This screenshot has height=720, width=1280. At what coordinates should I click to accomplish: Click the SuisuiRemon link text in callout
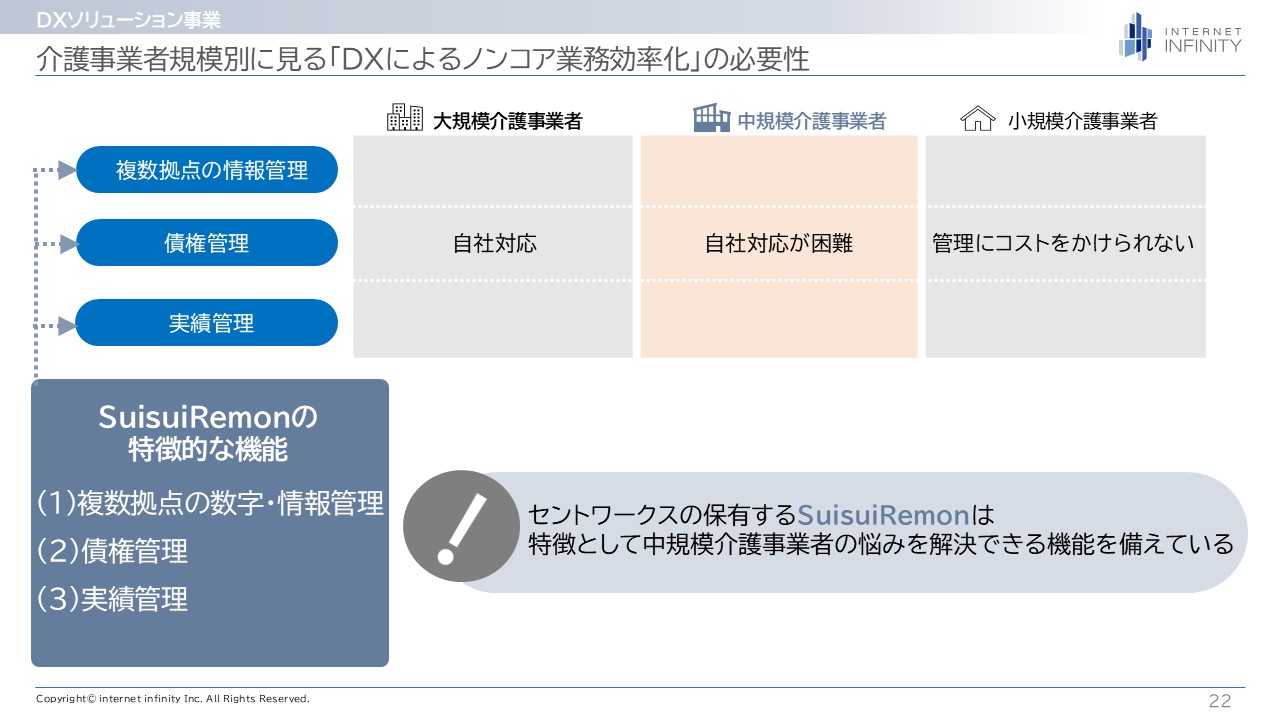click(884, 515)
